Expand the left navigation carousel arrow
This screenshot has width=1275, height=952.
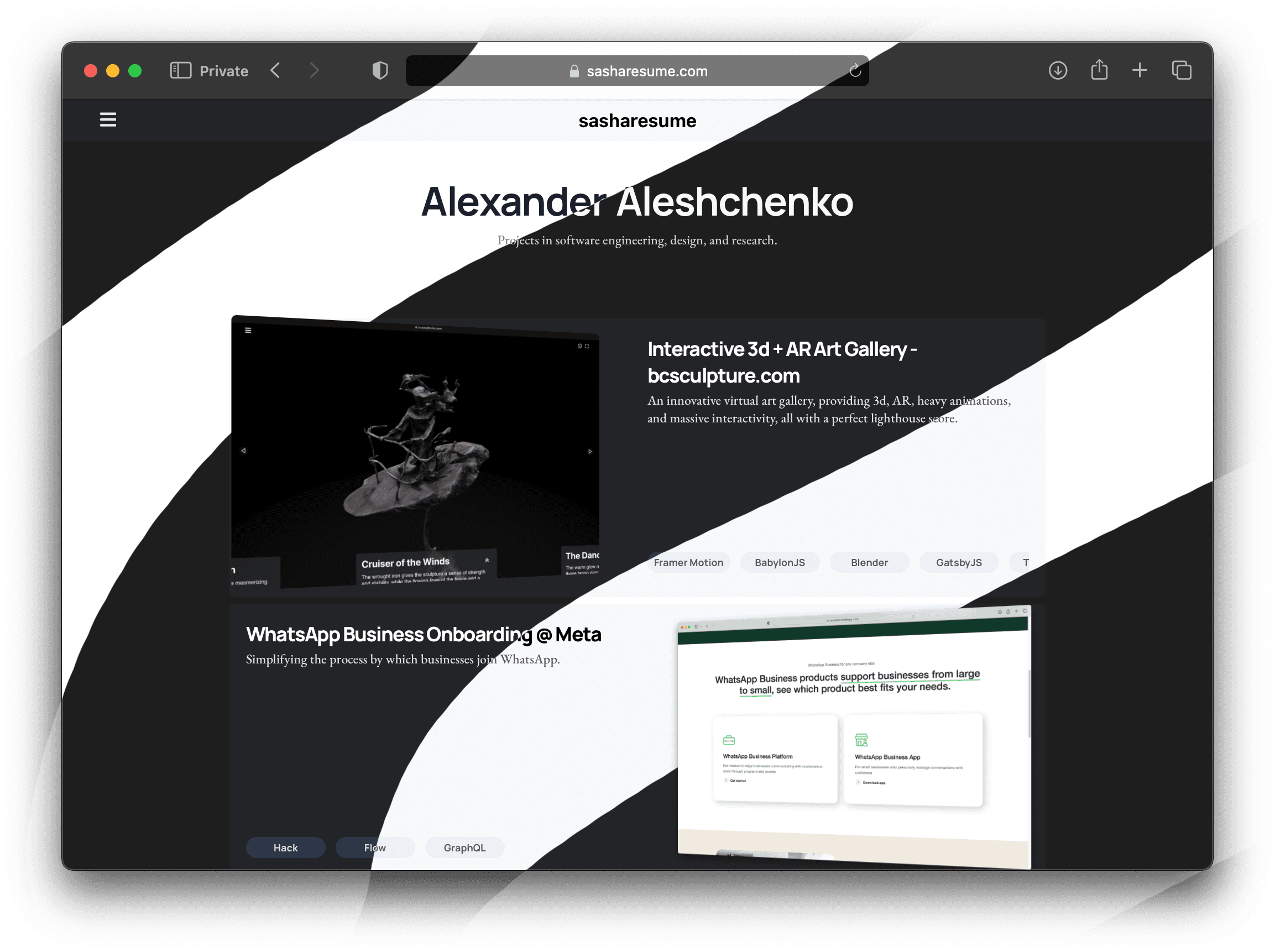[244, 450]
